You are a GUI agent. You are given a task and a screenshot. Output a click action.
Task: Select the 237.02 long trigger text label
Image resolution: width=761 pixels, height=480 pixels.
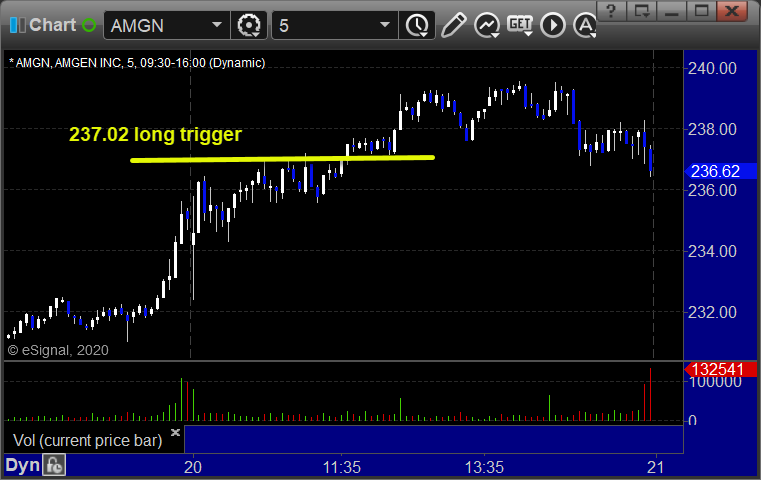coord(155,134)
